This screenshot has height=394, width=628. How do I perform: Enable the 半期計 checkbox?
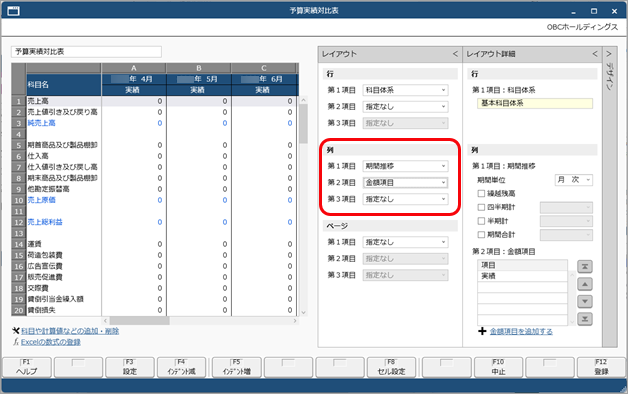[x=481, y=221]
